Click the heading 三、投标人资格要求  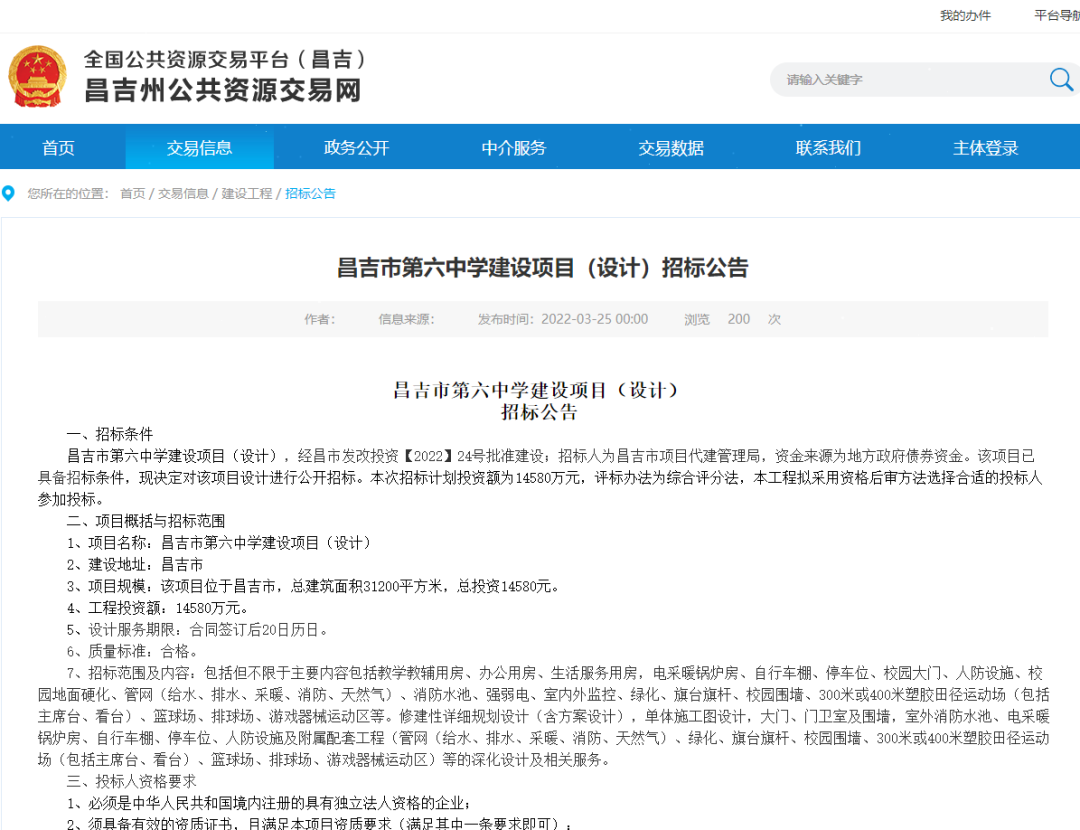pos(132,781)
